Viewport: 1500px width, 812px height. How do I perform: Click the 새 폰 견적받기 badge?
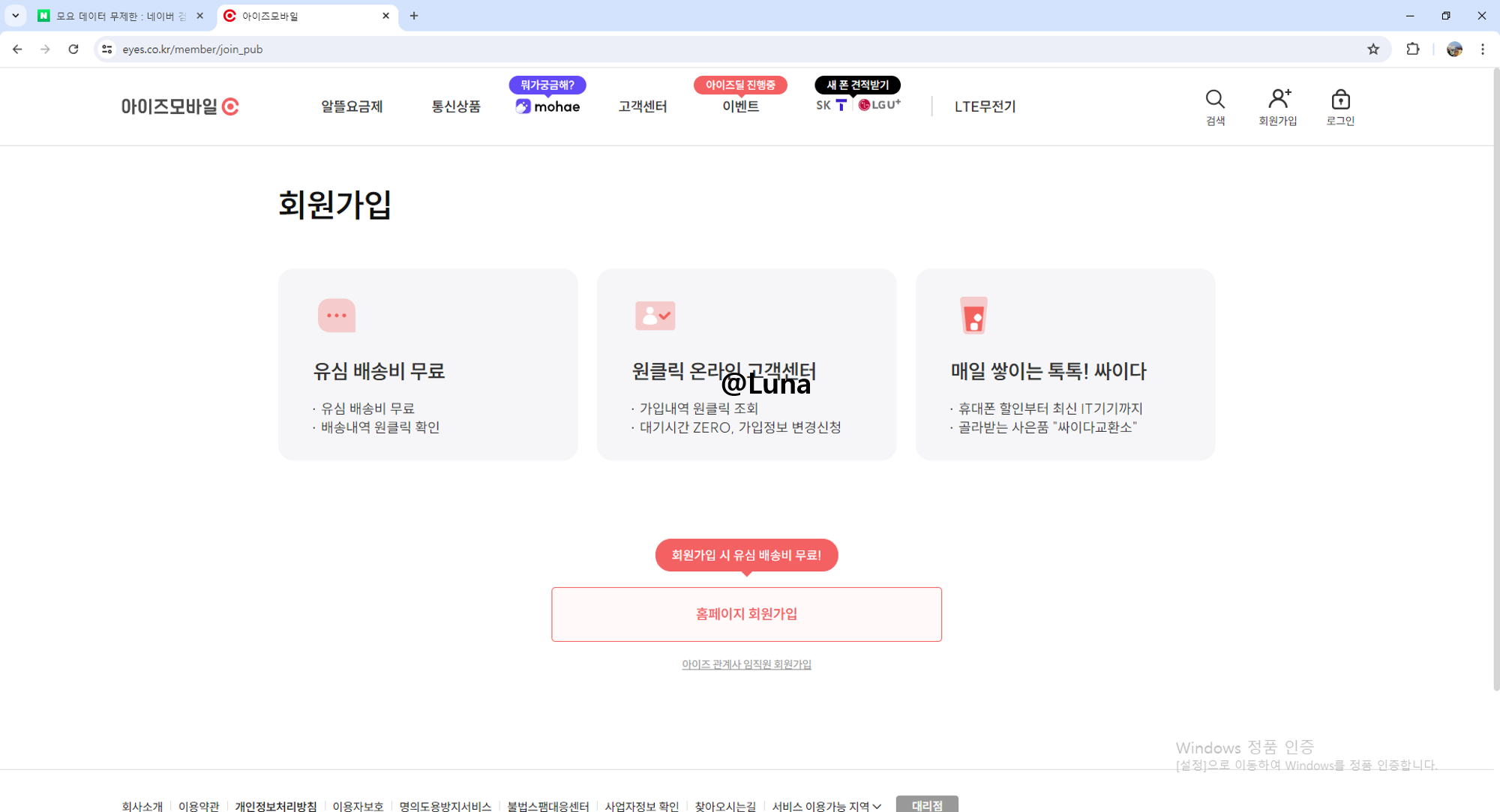858,85
